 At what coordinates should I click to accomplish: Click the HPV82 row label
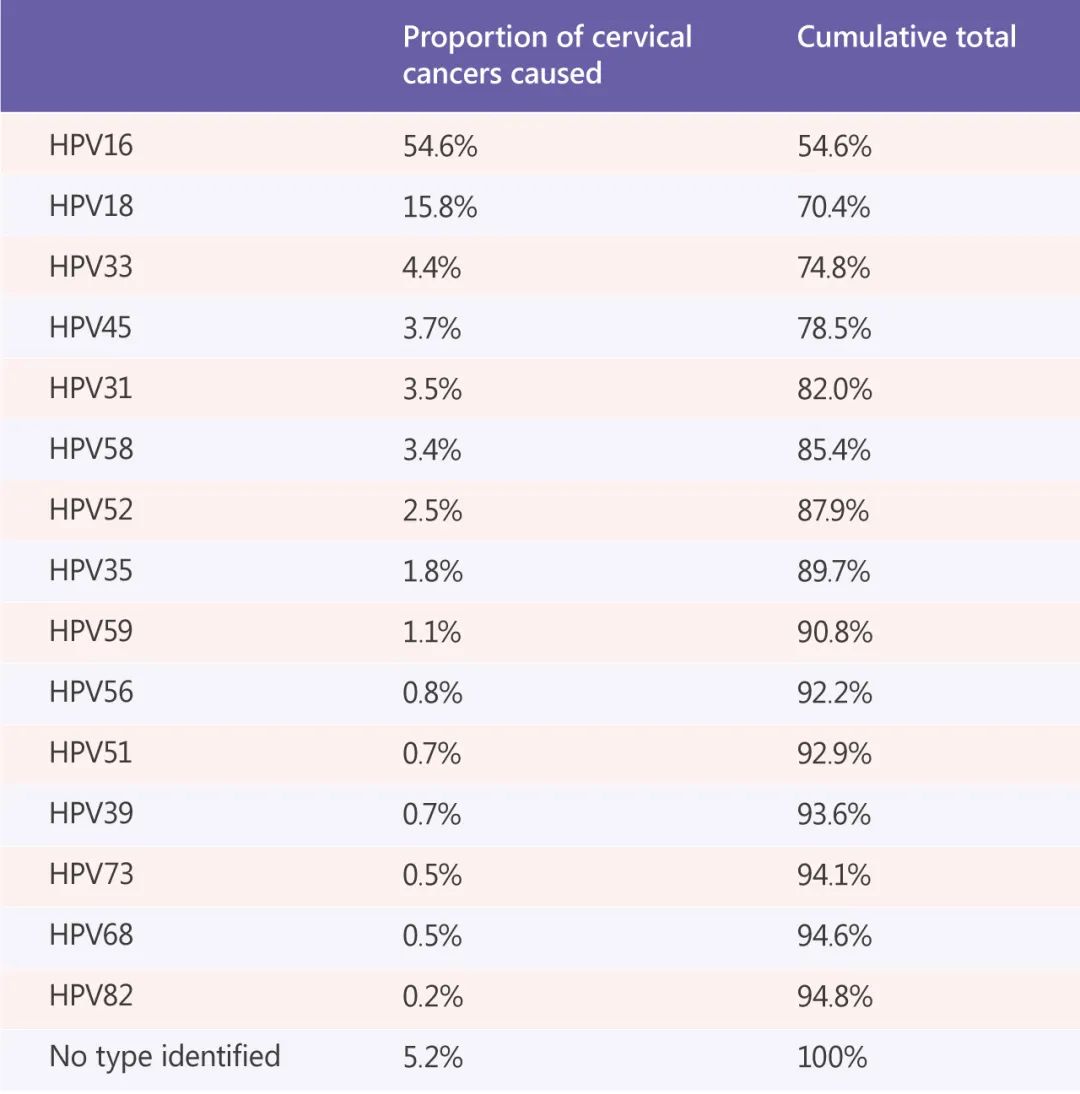pyautogui.click(x=91, y=996)
